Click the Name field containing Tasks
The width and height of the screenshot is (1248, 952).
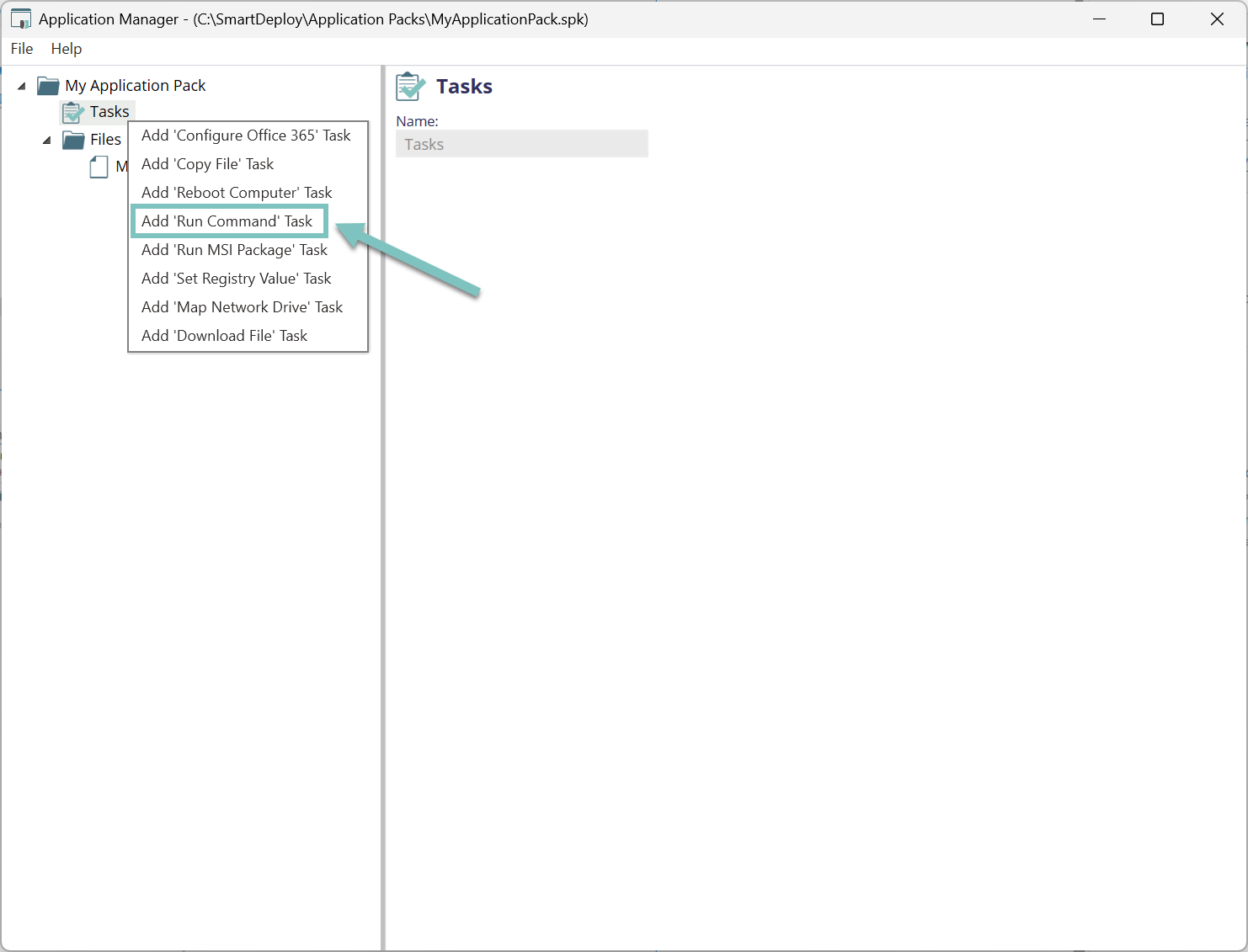tap(521, 144)
